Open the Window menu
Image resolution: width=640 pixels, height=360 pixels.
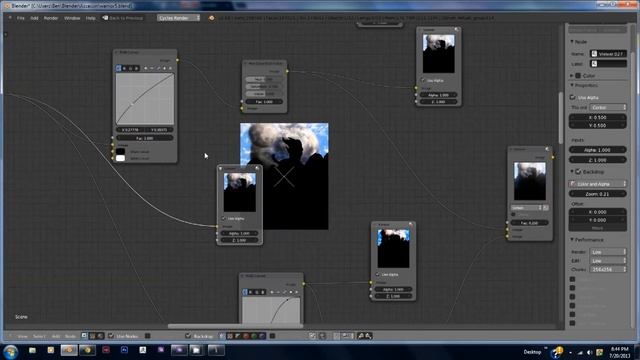coord(72,18)
